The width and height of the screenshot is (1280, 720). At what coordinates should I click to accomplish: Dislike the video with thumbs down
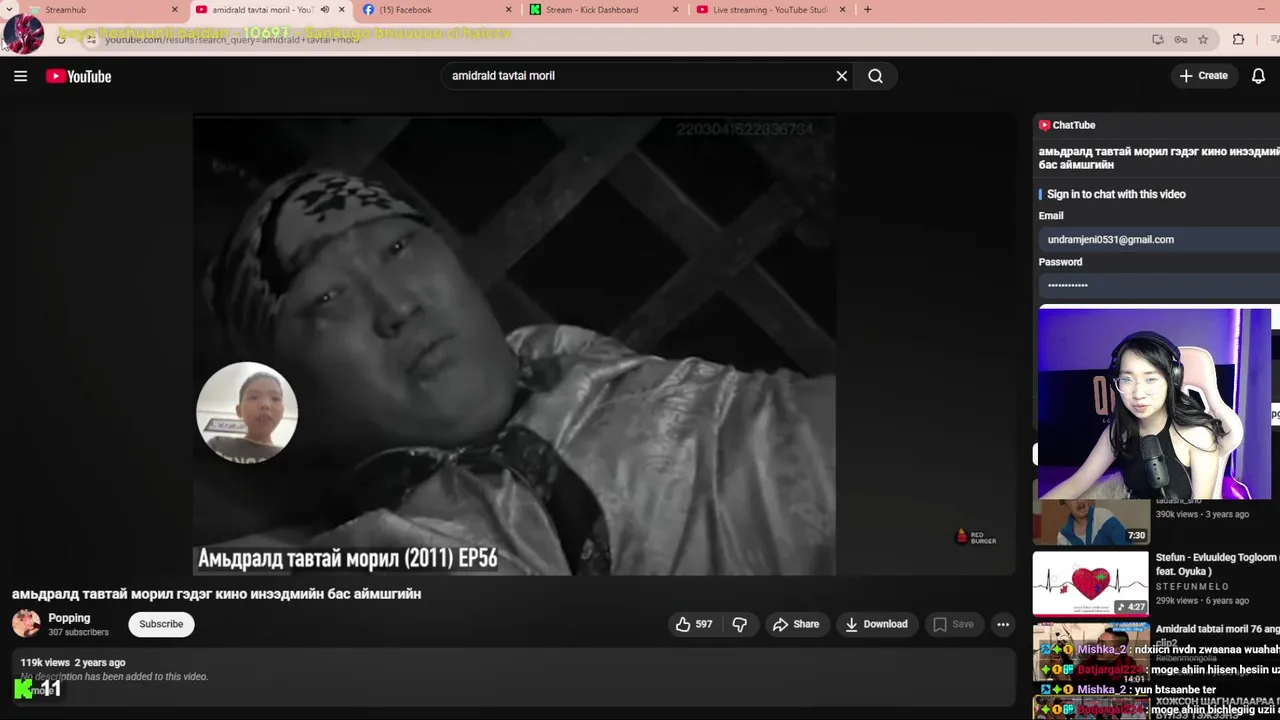pos(740,624)
